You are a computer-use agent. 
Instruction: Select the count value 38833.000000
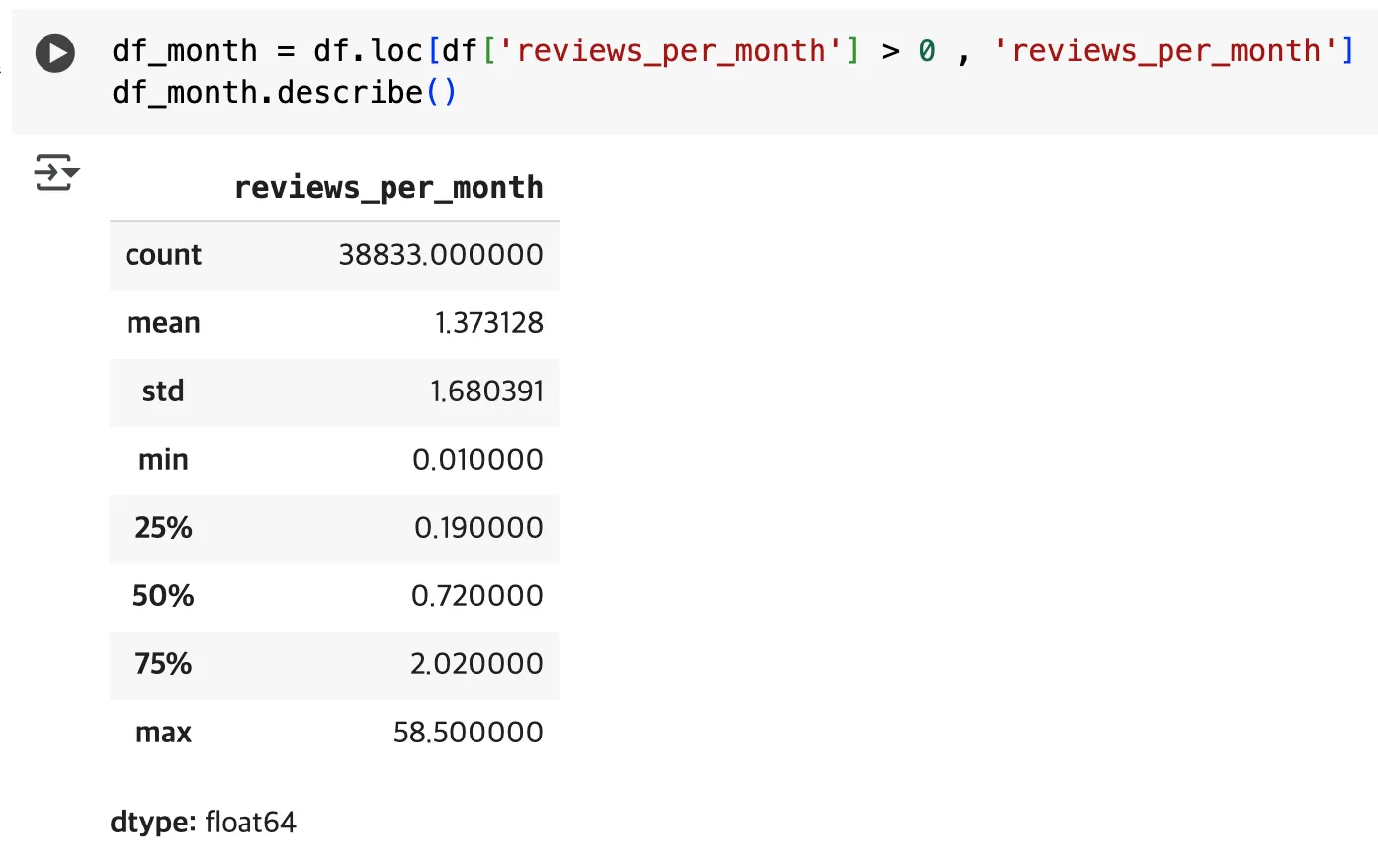tap(441, 255)
